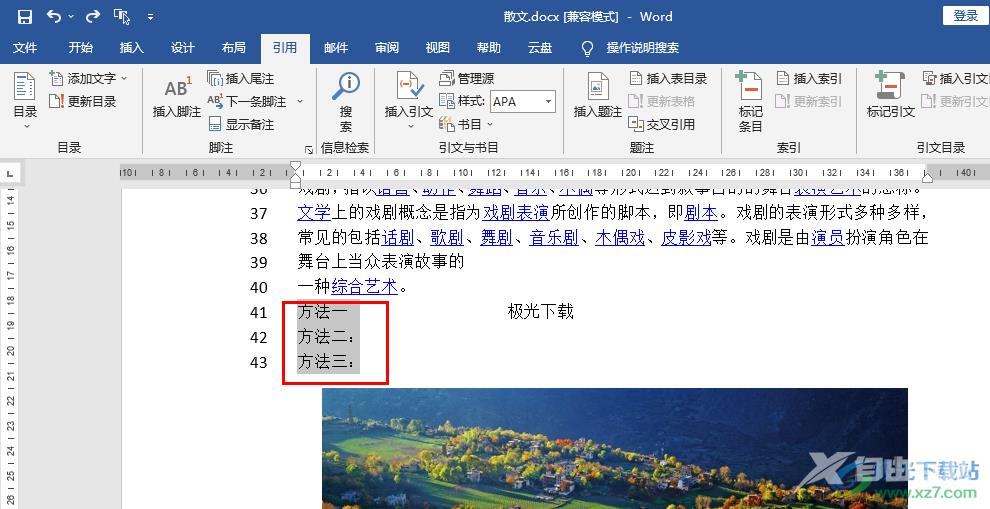Expand the 下一条脚注 dropdown arrow
Image resolution: width=990 pixels, height=509 pixels.
(x=300, y=101)
